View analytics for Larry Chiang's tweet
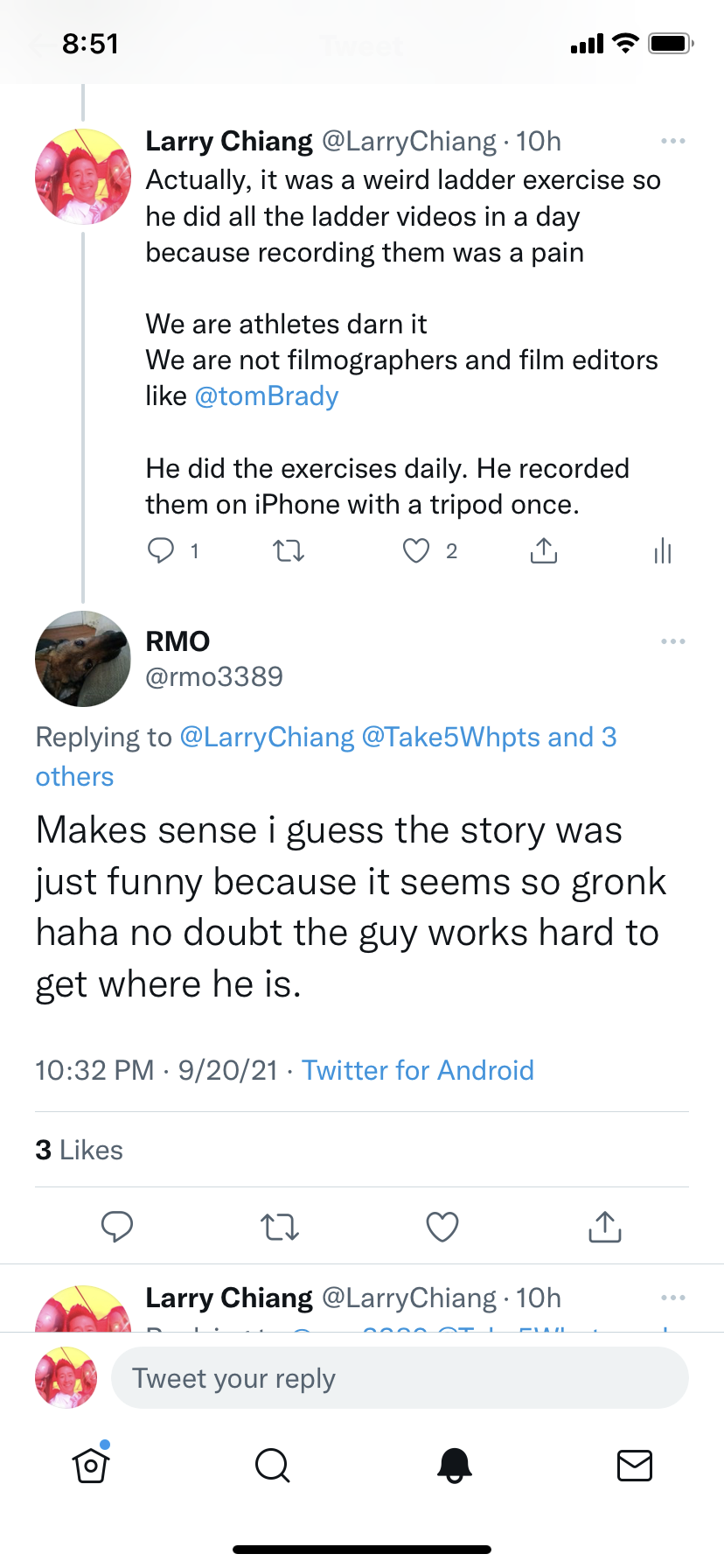724x1568 pixels. click(663, 551)
